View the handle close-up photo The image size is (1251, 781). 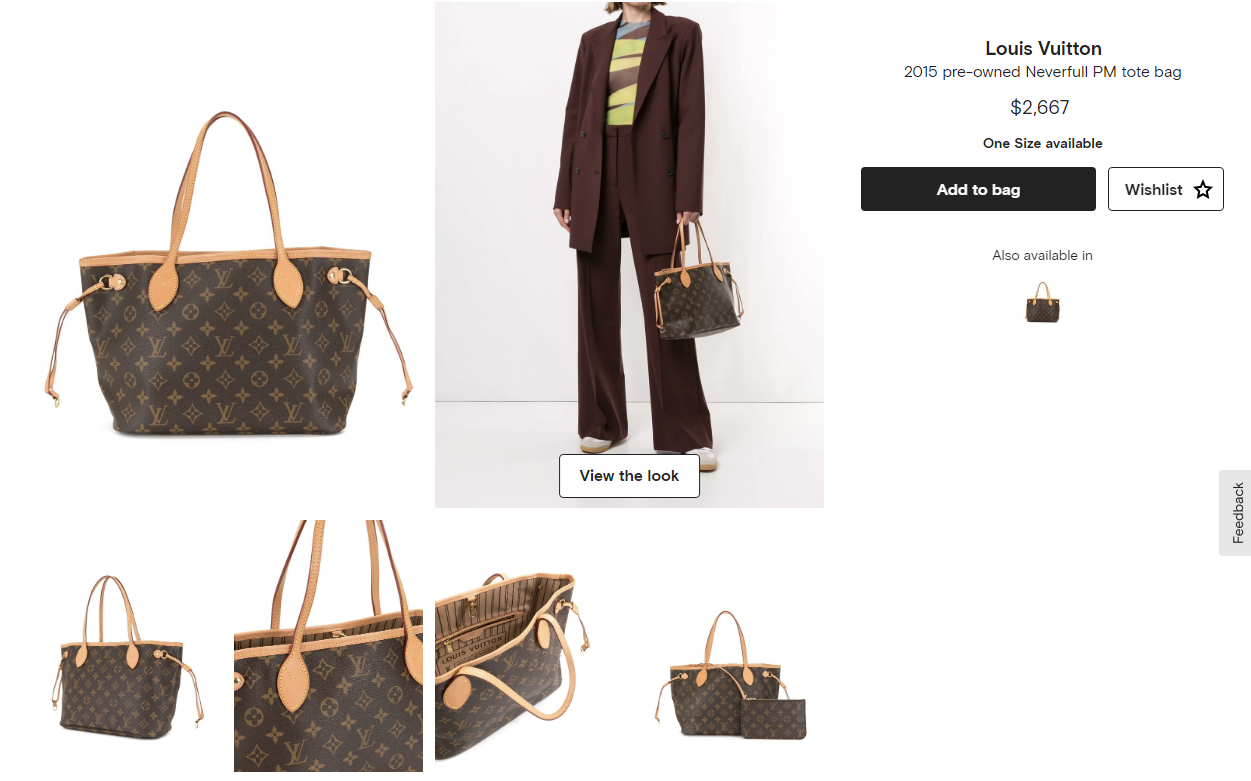[328, 646]
